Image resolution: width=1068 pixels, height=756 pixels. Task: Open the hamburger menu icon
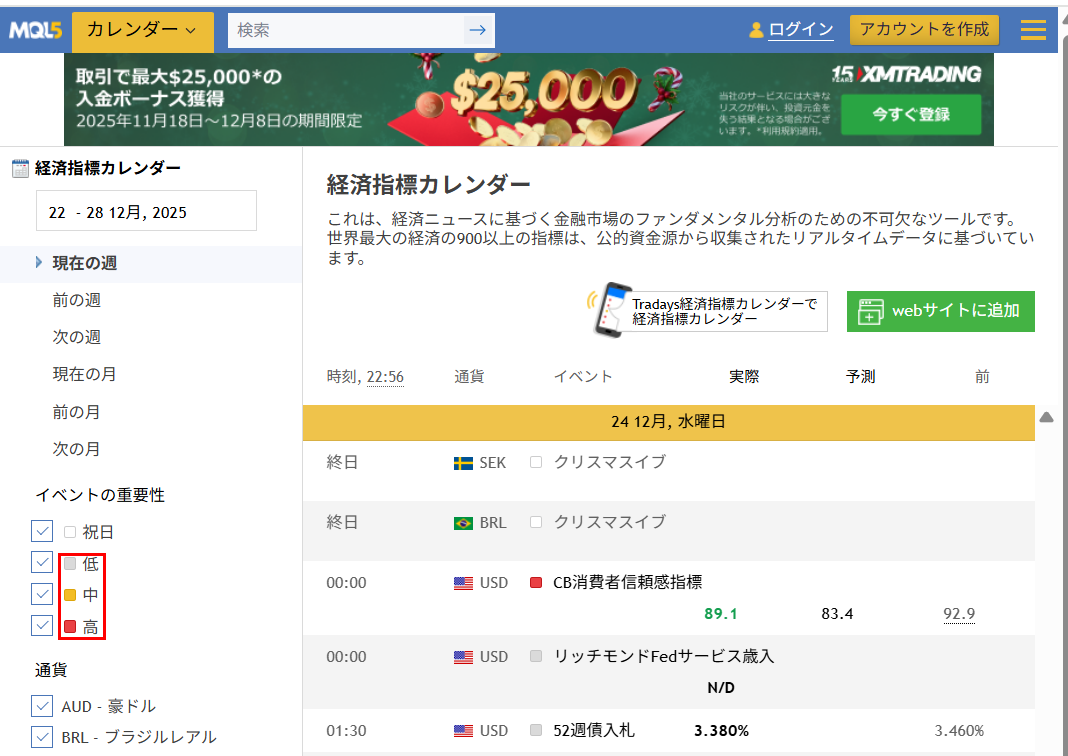(1033, 30)
